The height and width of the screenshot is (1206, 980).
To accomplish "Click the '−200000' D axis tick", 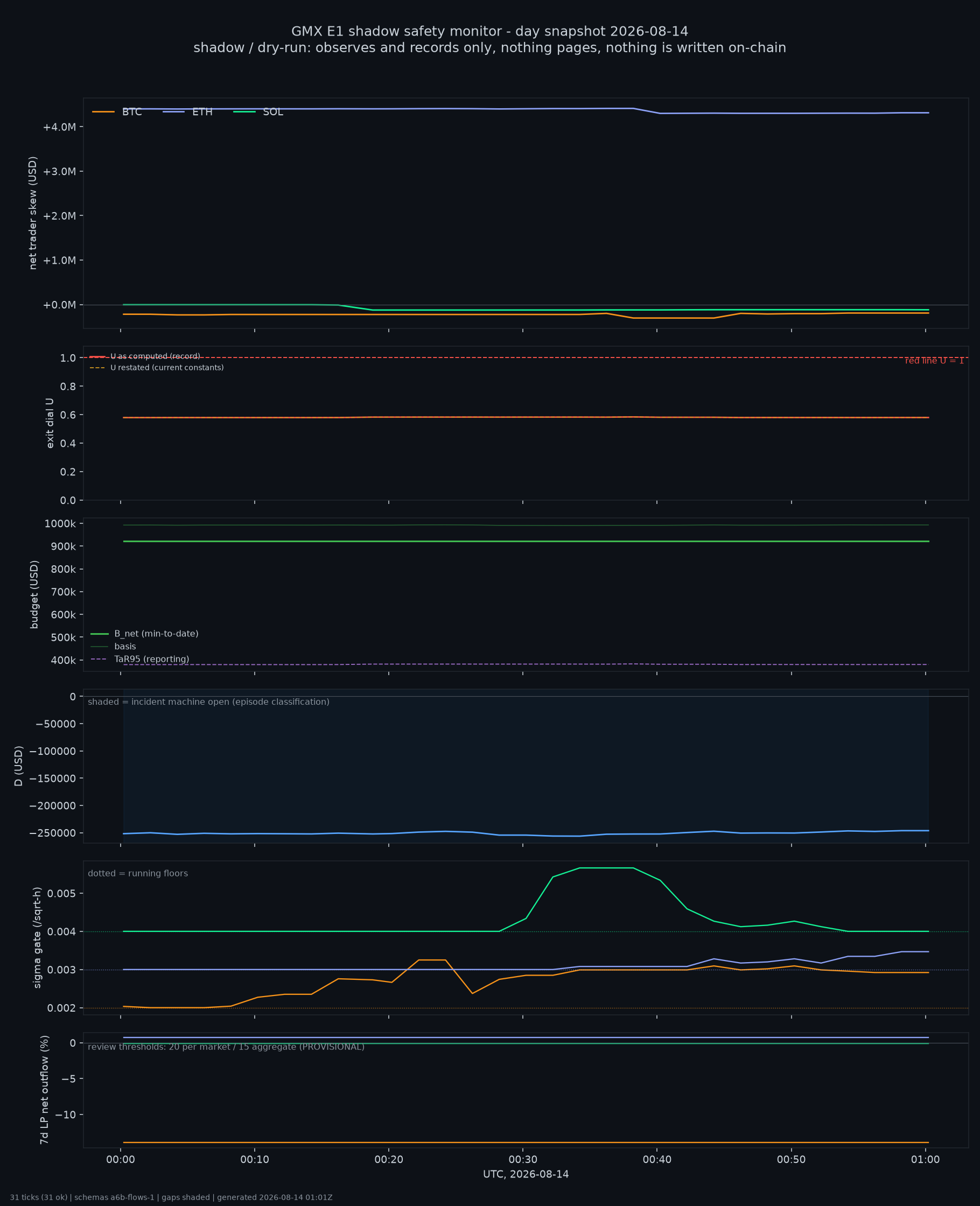I will (53, 807).
